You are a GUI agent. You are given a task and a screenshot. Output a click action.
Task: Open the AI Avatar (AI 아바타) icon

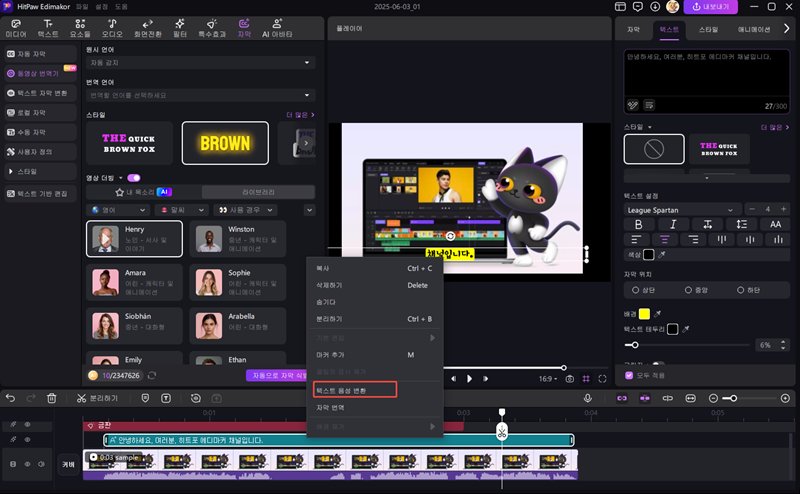pyautogui.click(x=277, y=28)
